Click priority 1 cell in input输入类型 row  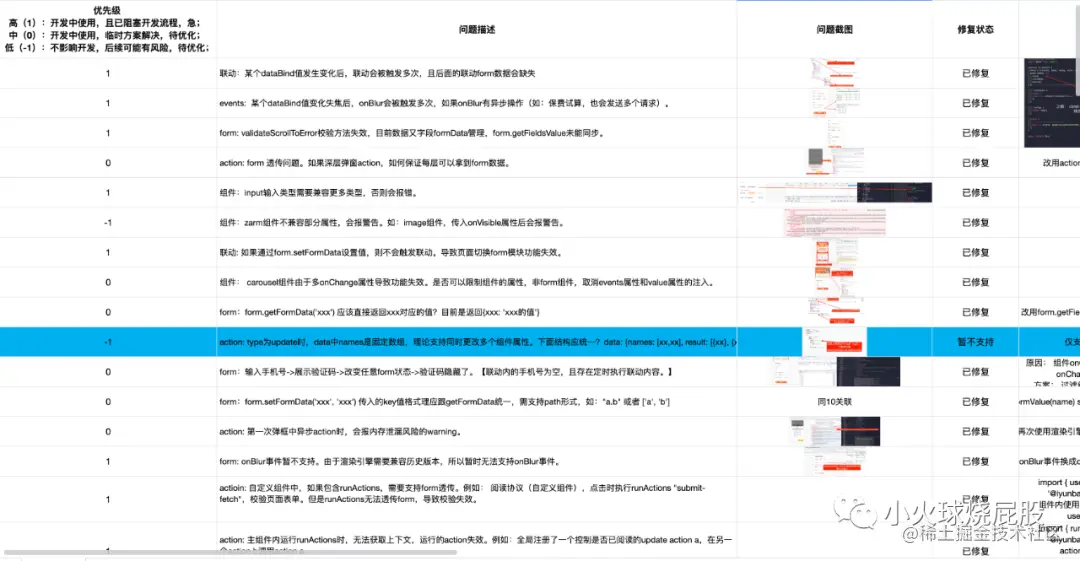pyautogui.click(x=107, y=192)
